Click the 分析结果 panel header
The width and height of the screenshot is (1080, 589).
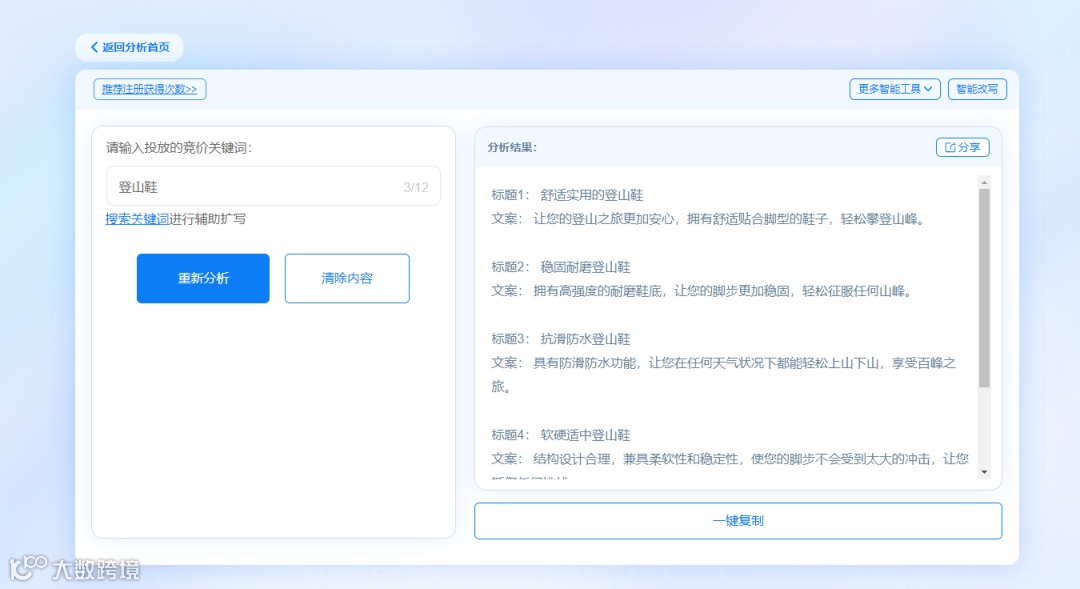tap(510, 147)
